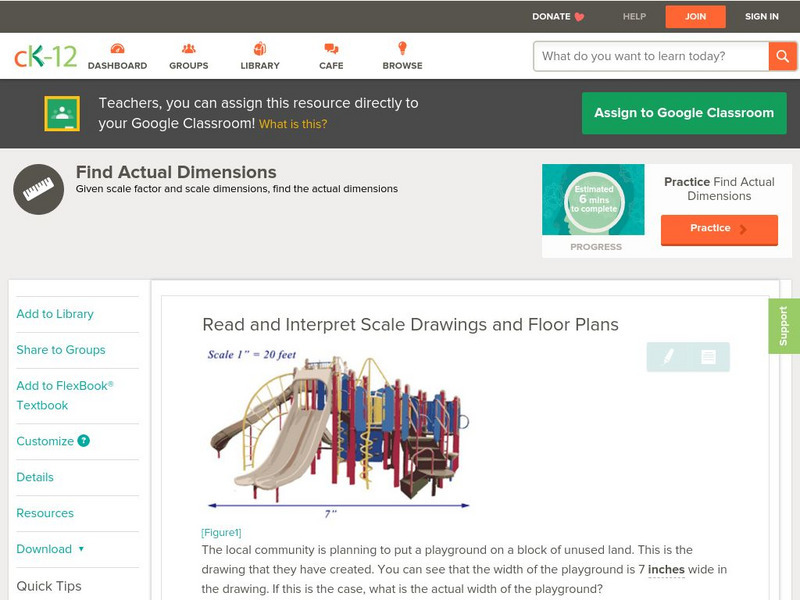Image resolution: width=800 pixels, height=600 pixels.
Task: Click Share to Groups
Action: 61,349
